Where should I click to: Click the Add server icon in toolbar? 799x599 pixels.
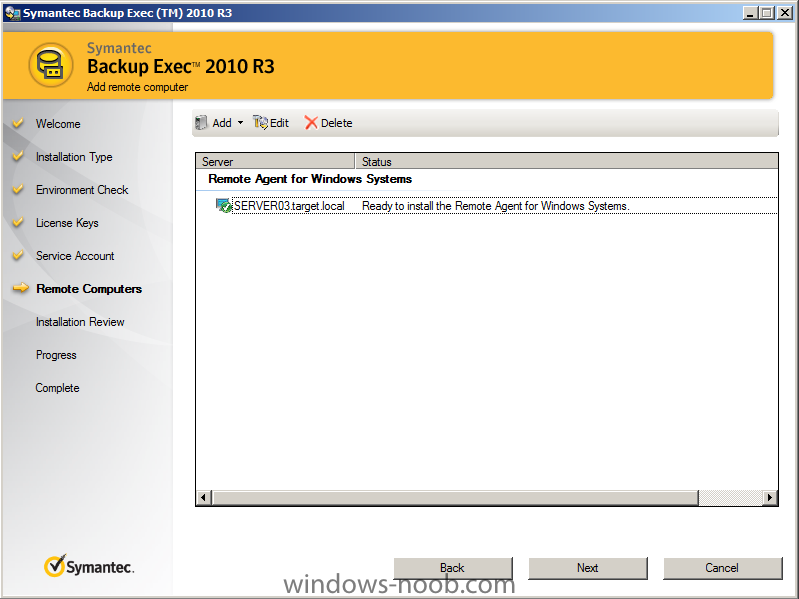[x=202, y=123]
